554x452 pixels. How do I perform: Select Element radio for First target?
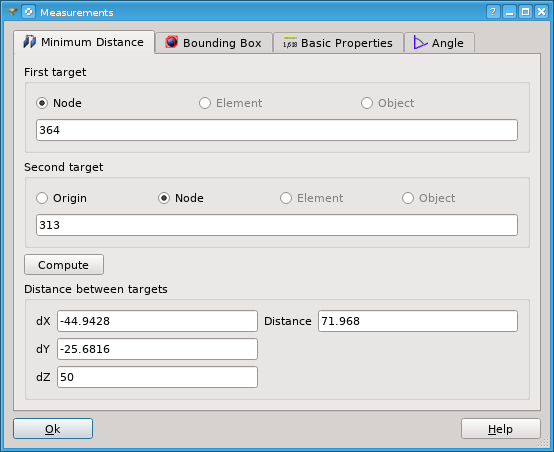(x=205, y=103)
